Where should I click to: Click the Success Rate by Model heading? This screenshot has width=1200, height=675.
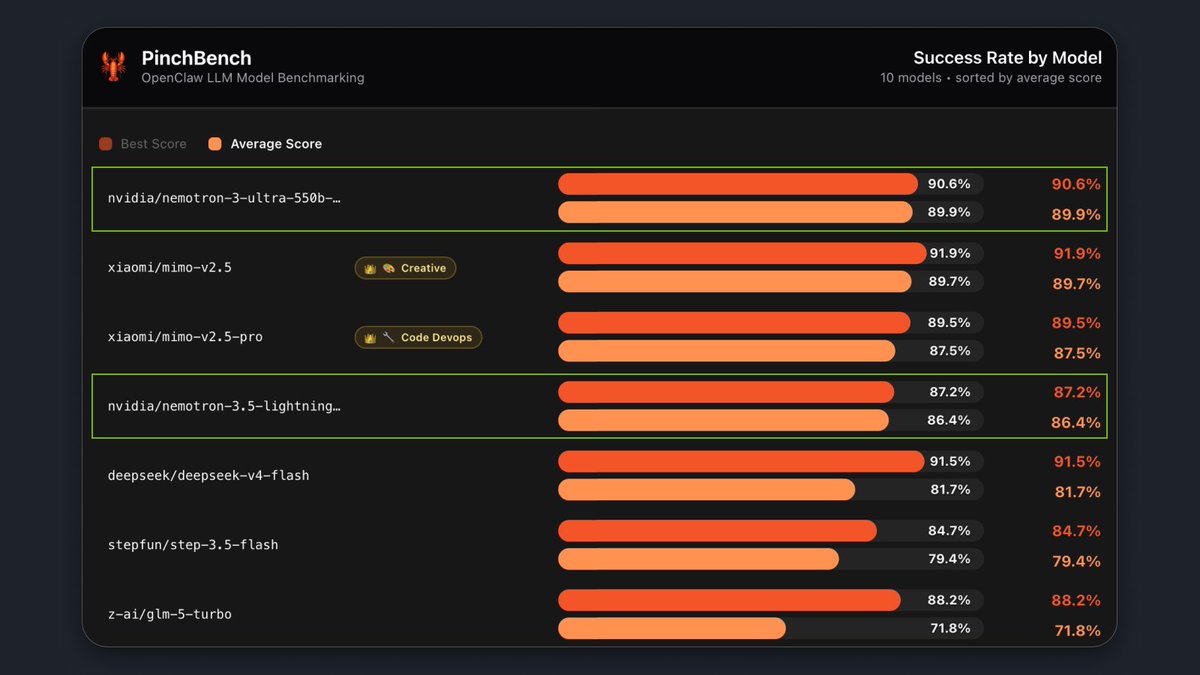pos(1008,58)
